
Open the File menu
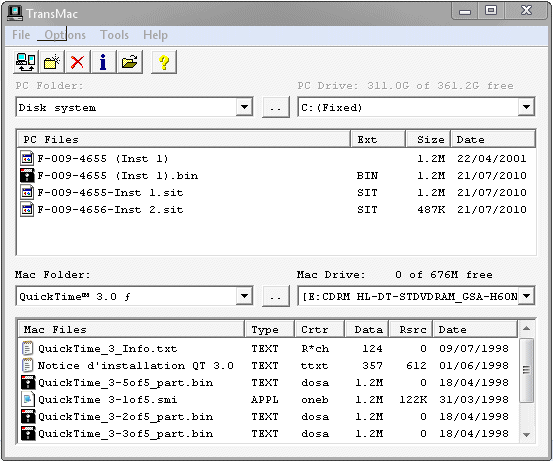21,35
